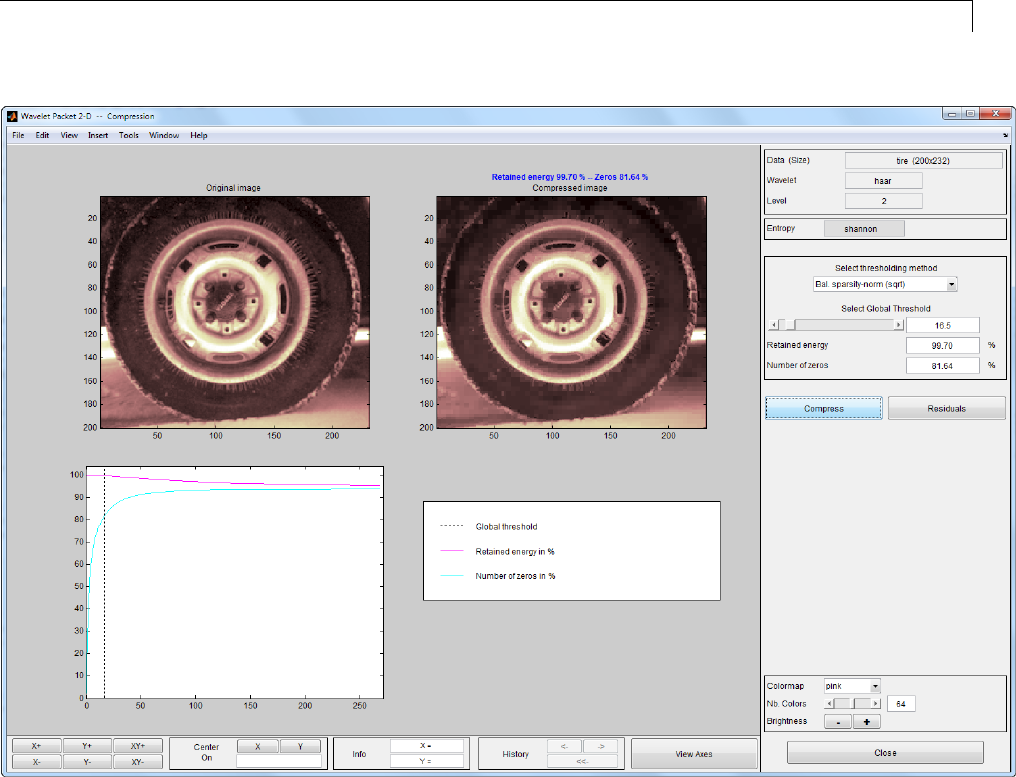This screenshot has height=777, width=1016.
Task: Click the Close button in panel
Action: pyautogui.click(x=885, y=753)
